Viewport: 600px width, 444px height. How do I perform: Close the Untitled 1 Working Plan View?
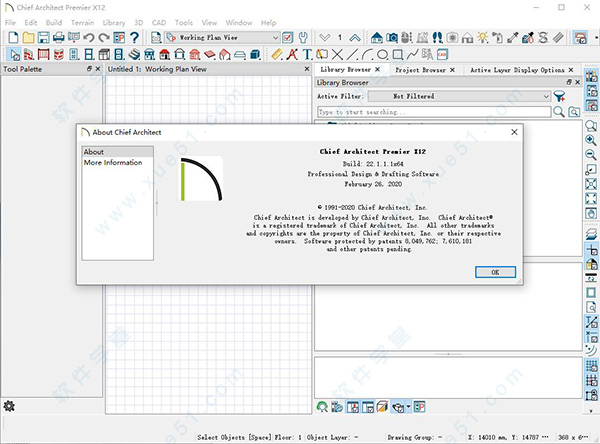coord(307,69)
